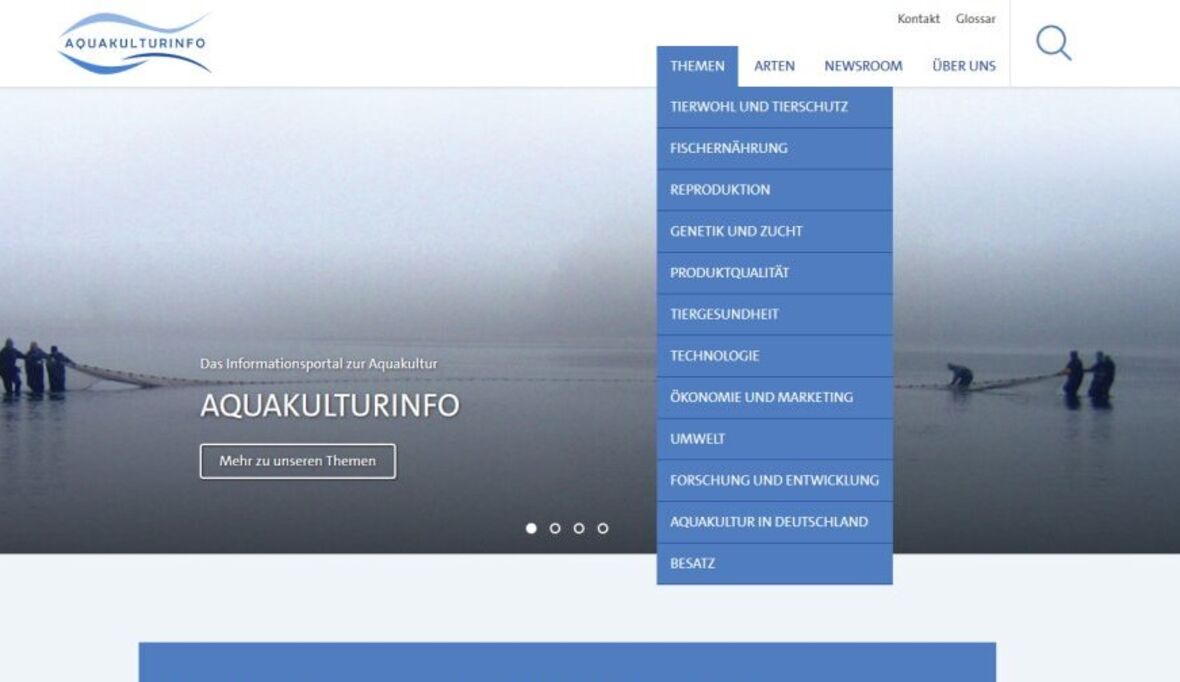Select Tierwohl und Tierschutz from menu
This screenshot has height=682, width=1180.
[x=759, y=107]
